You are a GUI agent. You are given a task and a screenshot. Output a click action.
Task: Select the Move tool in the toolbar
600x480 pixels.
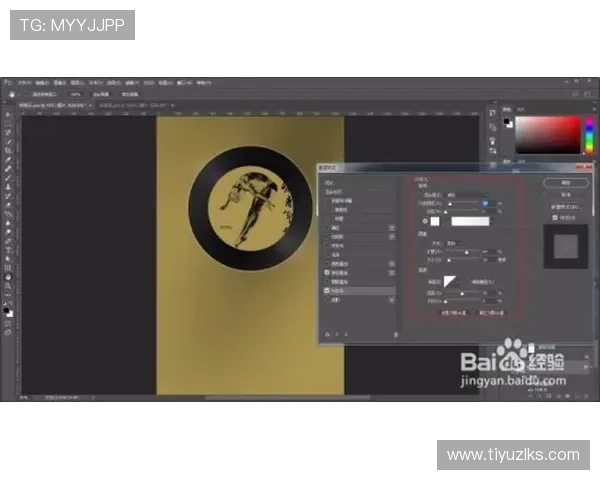(x=8, y=115)
